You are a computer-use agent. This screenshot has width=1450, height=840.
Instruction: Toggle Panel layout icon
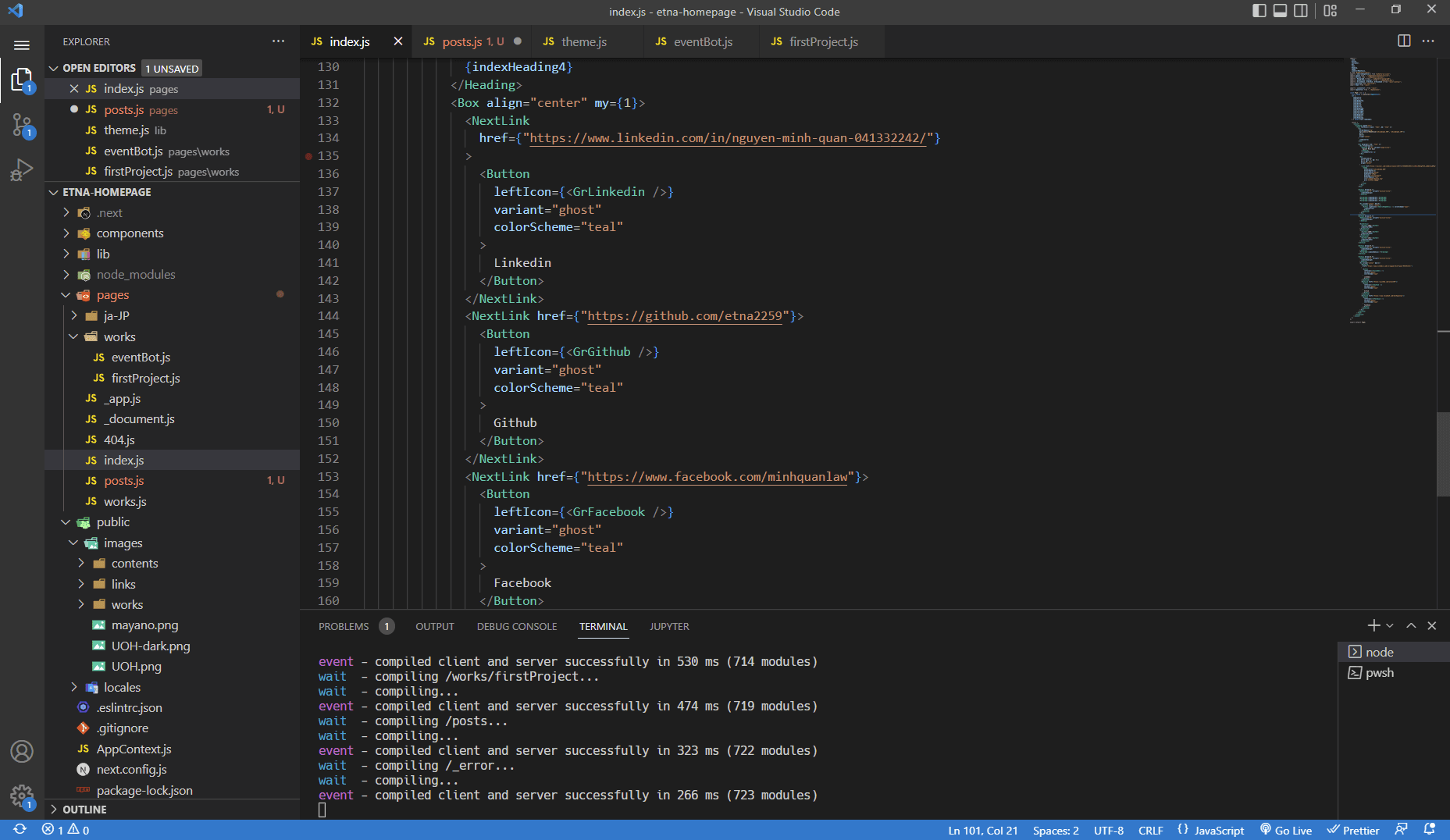click(1280, 11)
